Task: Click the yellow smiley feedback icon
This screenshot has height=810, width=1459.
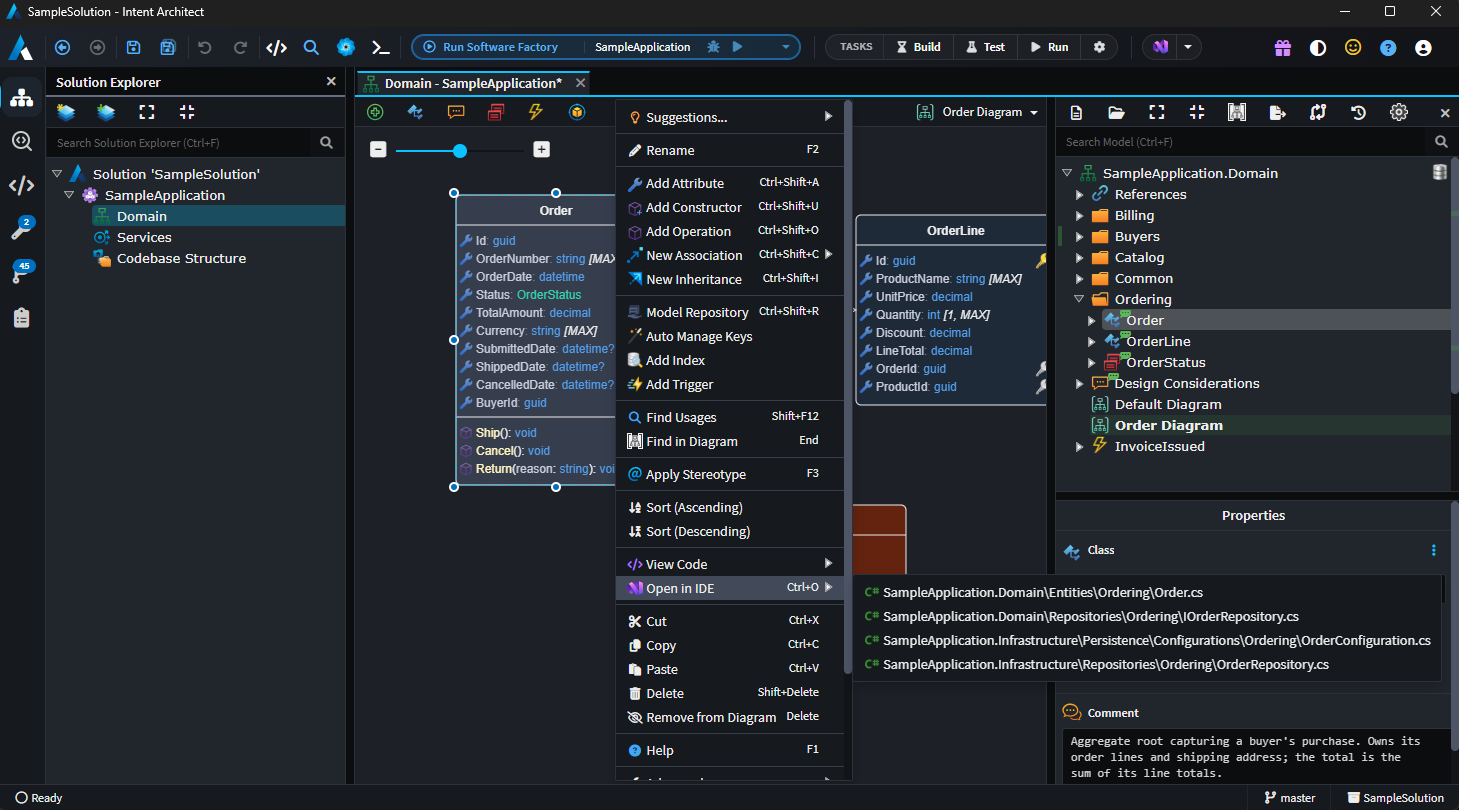Action: tap(1353, 47)
